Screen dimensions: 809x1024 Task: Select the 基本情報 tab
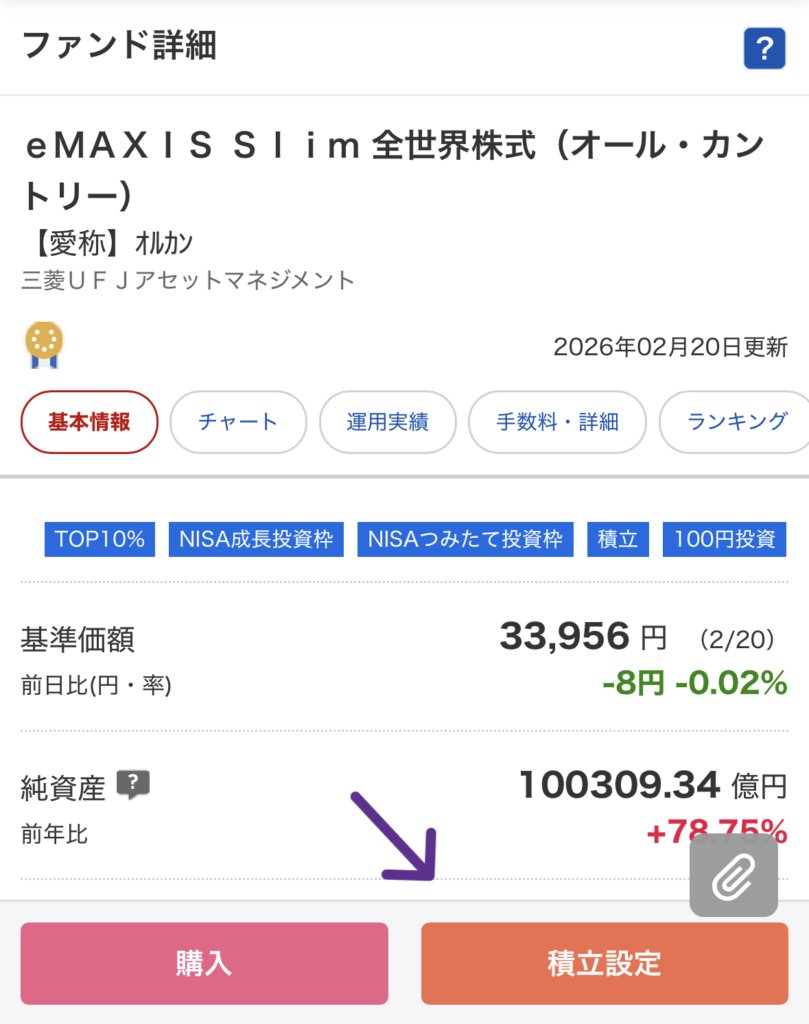89,422
